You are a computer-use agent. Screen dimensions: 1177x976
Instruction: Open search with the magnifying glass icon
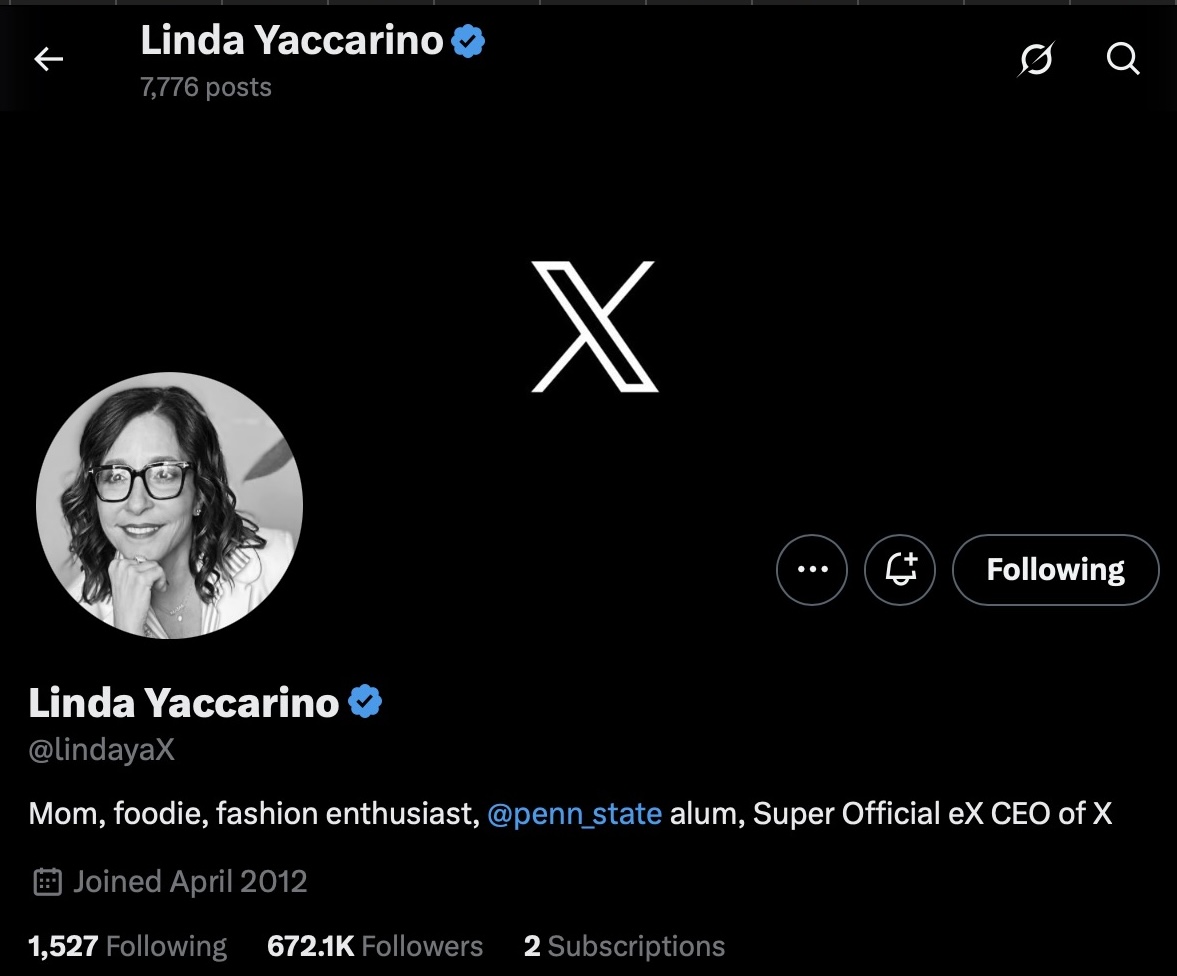1123,58
